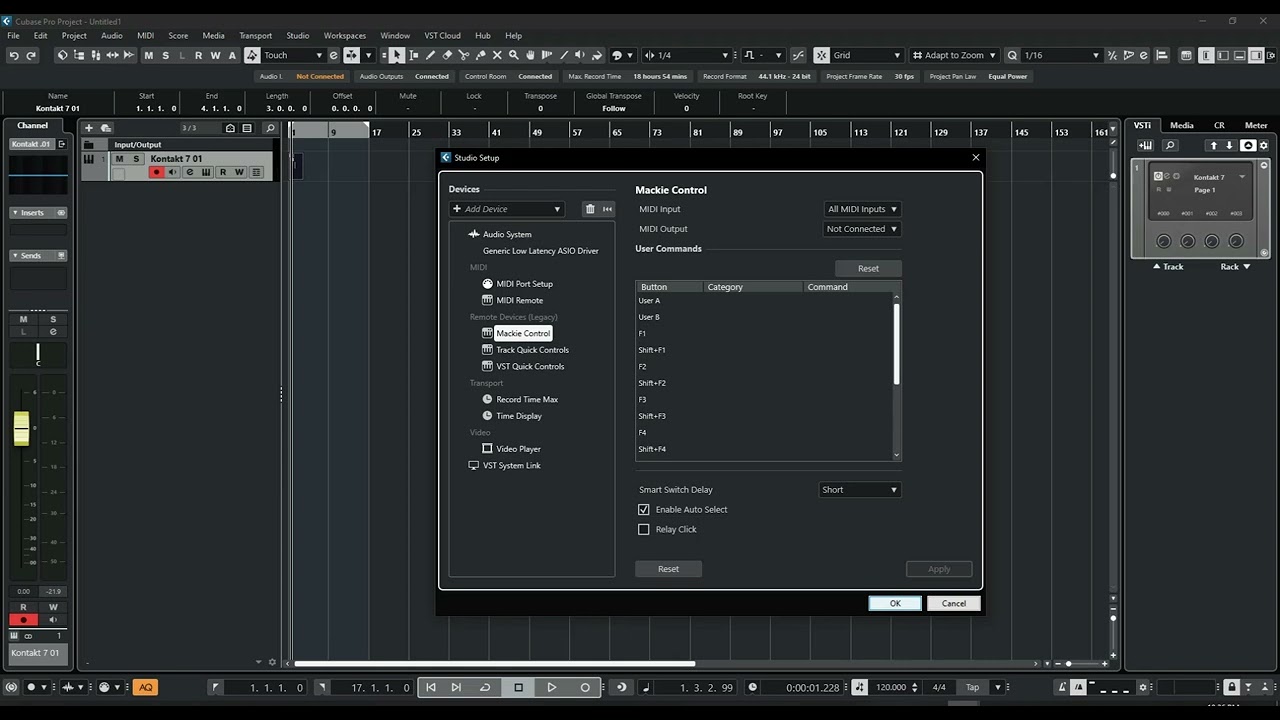Open the Workspaces menu

(x=345, y=35)
